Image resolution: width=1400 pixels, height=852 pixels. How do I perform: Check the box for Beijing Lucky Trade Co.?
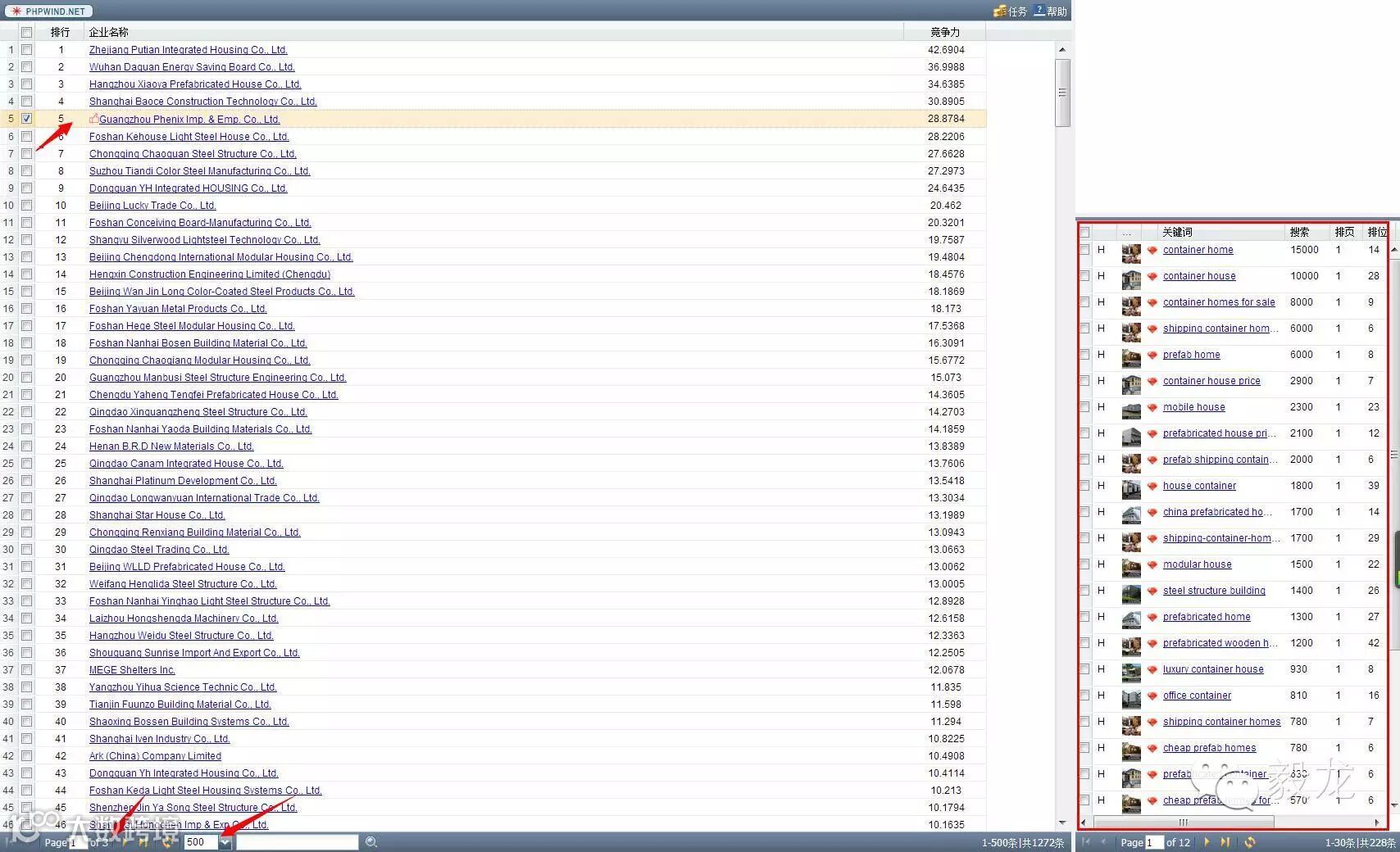[x=26, y=205]
